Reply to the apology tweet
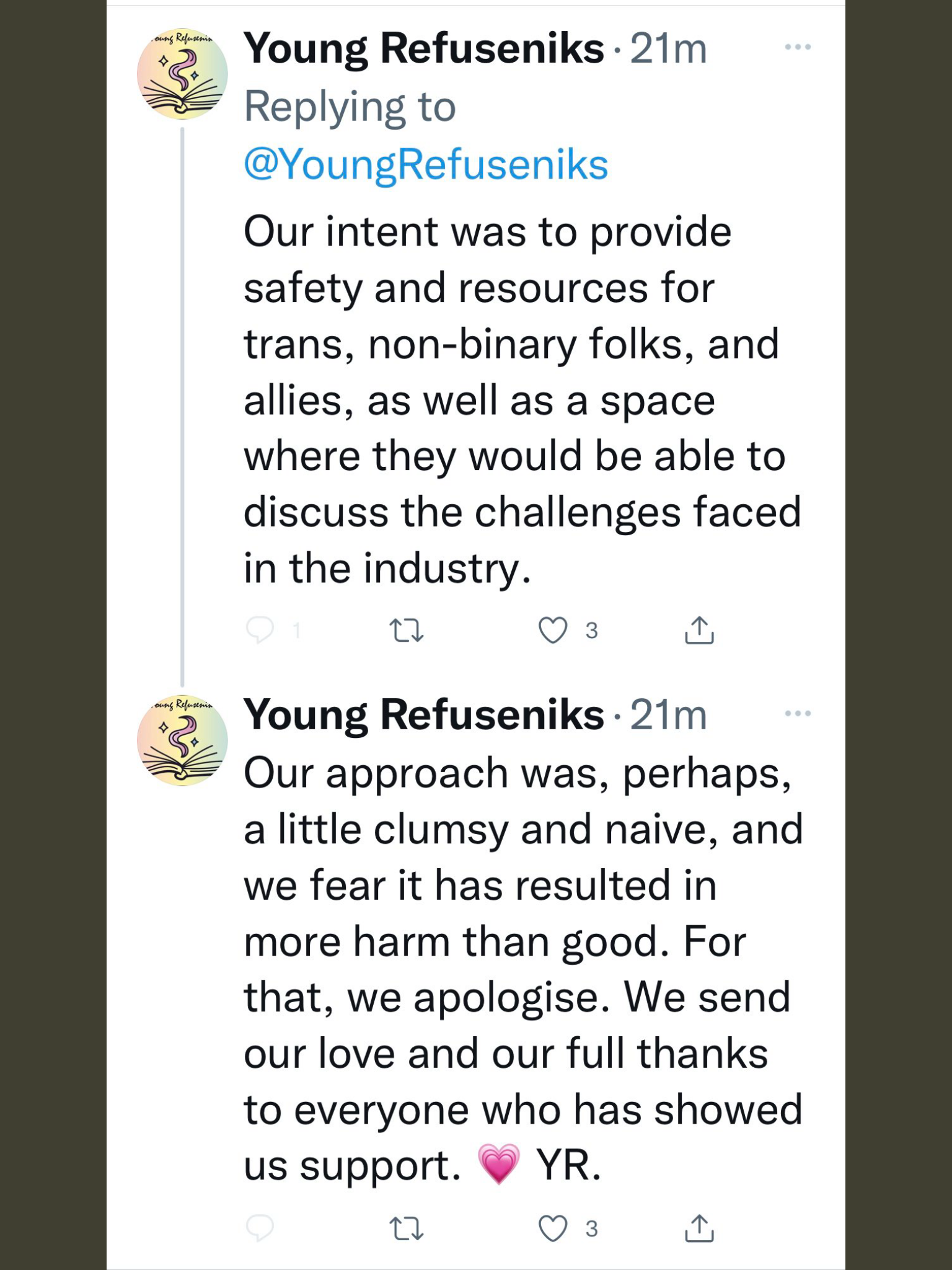Image resolution: width=952 pixels, height=1270 pixels. pyautogui.click(x=260, y=1228)
